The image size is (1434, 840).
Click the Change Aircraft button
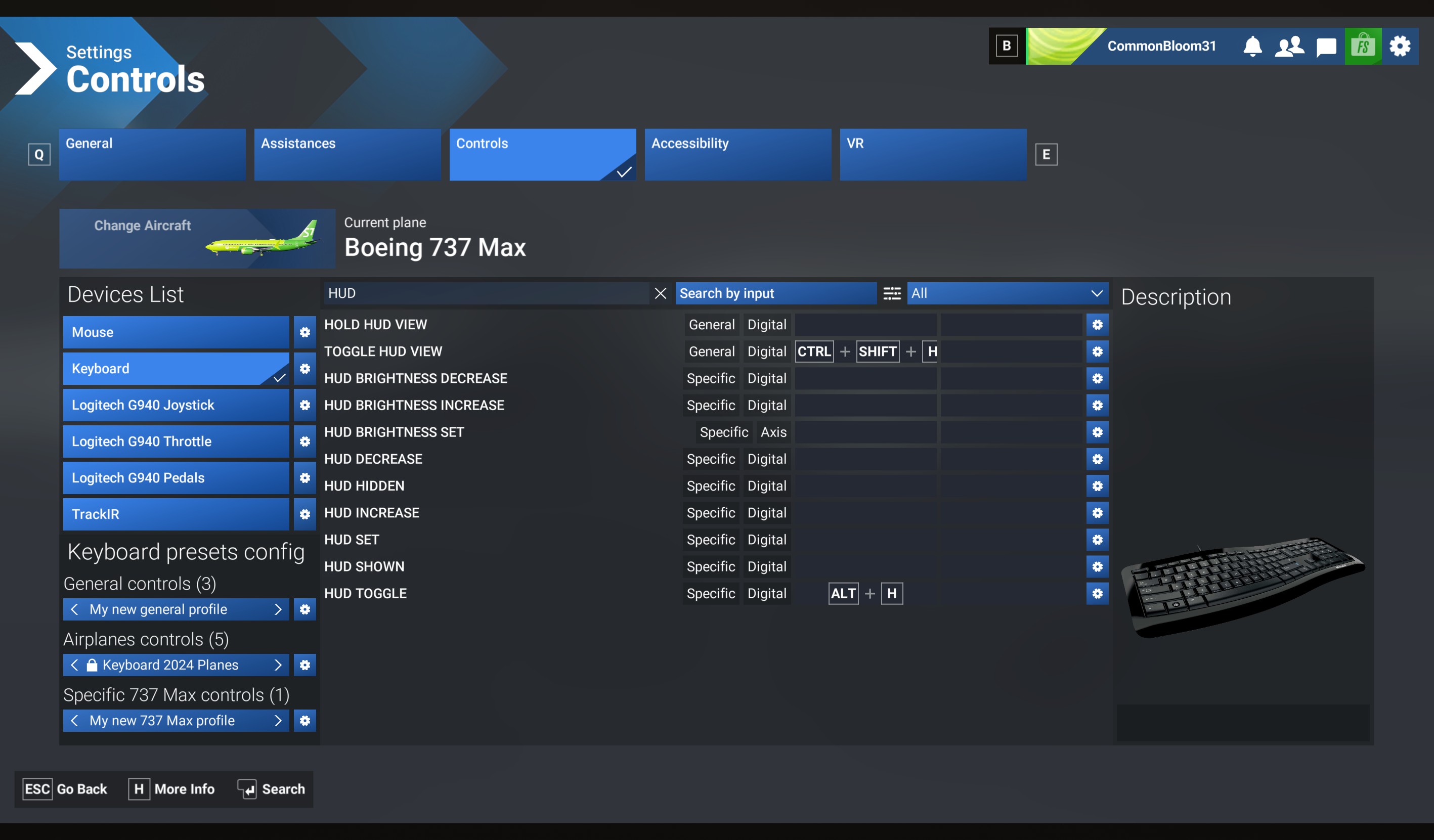click(x=197, y=239)
